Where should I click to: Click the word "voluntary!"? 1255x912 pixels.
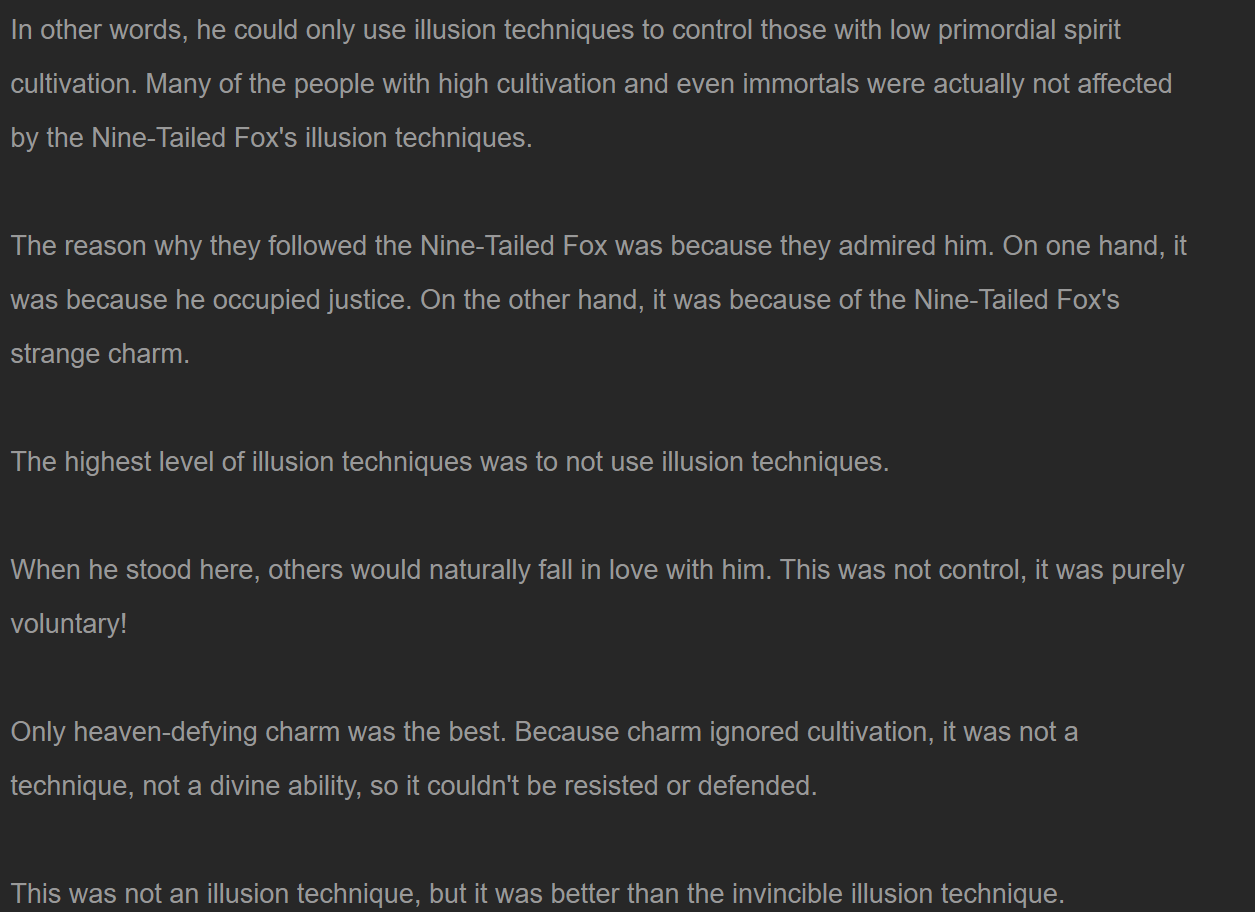click(x=69, y=624)
